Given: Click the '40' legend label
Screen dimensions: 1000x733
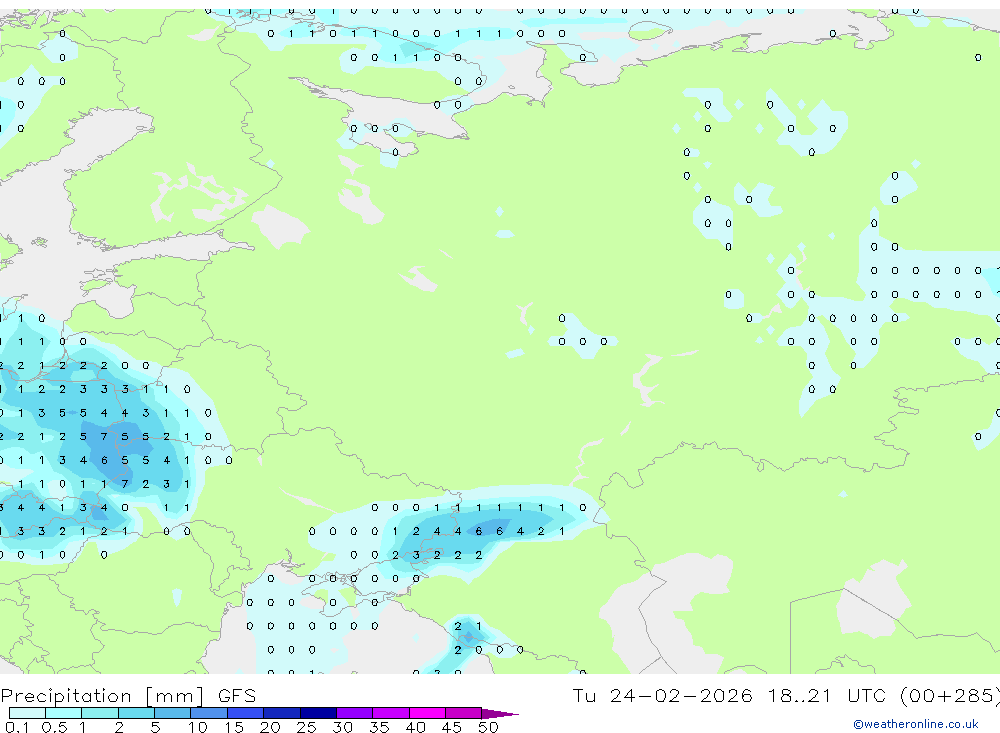Looking at the screenshot, I should point(415,727).
